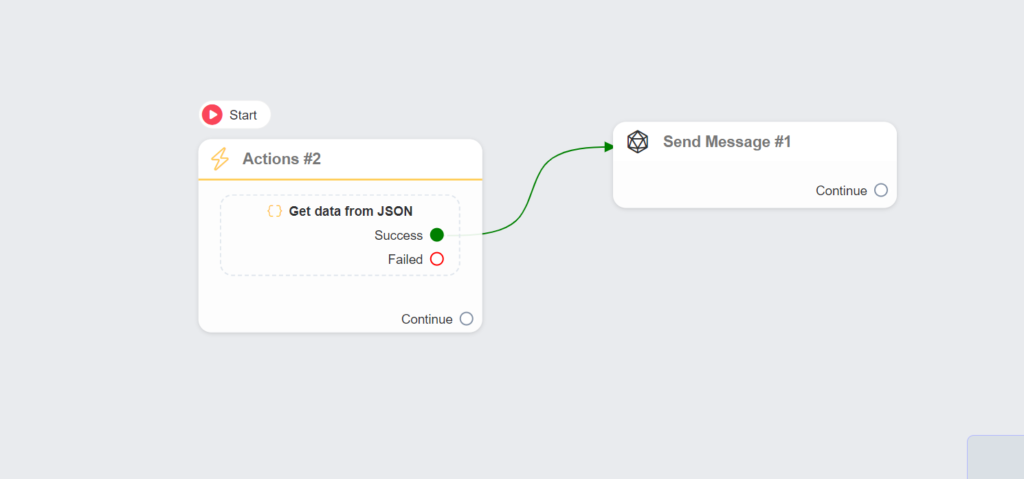Click the Continue label in Actions #2
The image size is (1024, 479).
(427, 319)
